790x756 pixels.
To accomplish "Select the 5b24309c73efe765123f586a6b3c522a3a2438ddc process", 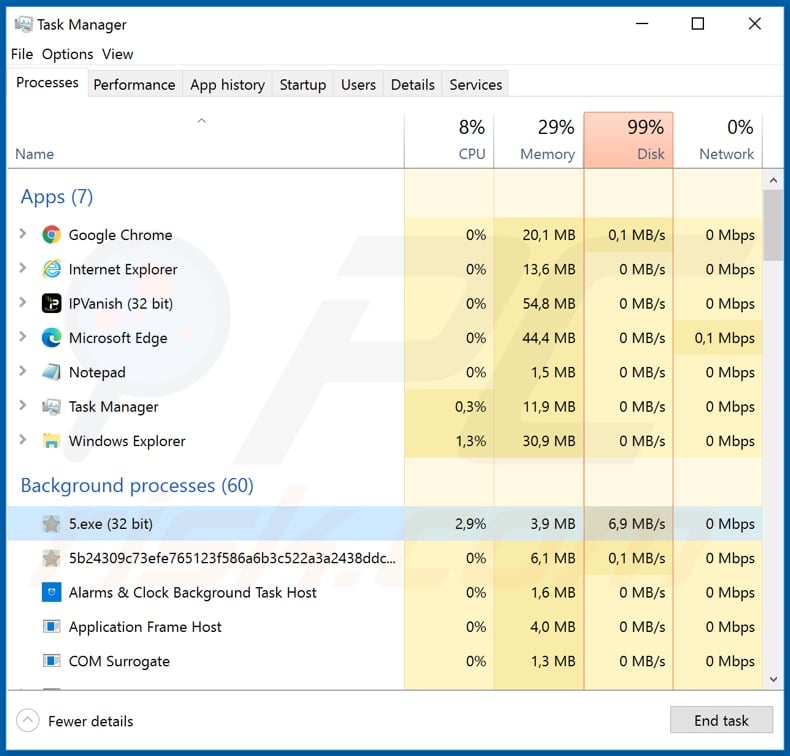I will [385, 558].
